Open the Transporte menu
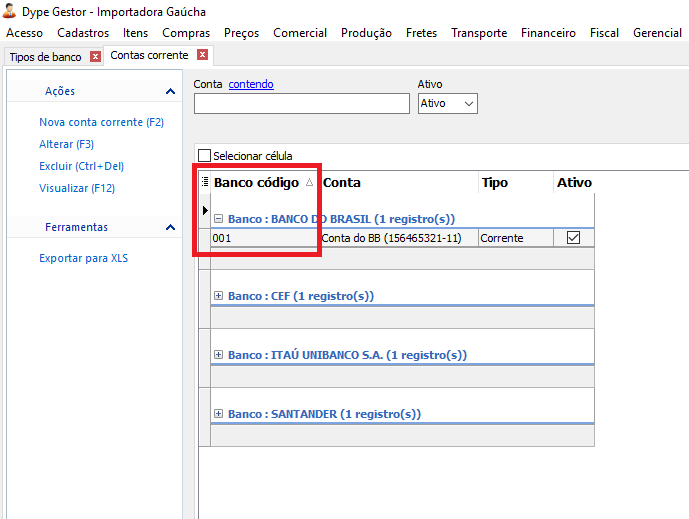Viewport: 689px width, 519px height. [x=479, y=33]
